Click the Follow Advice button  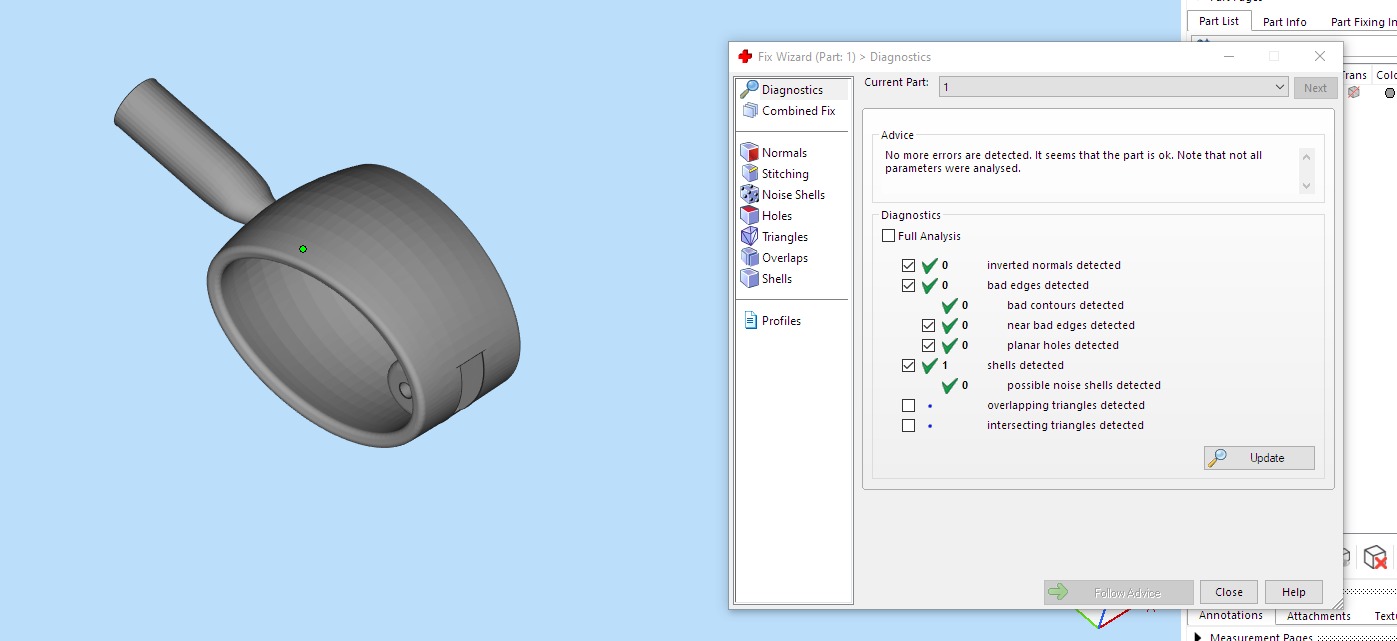coord(1118,592)
